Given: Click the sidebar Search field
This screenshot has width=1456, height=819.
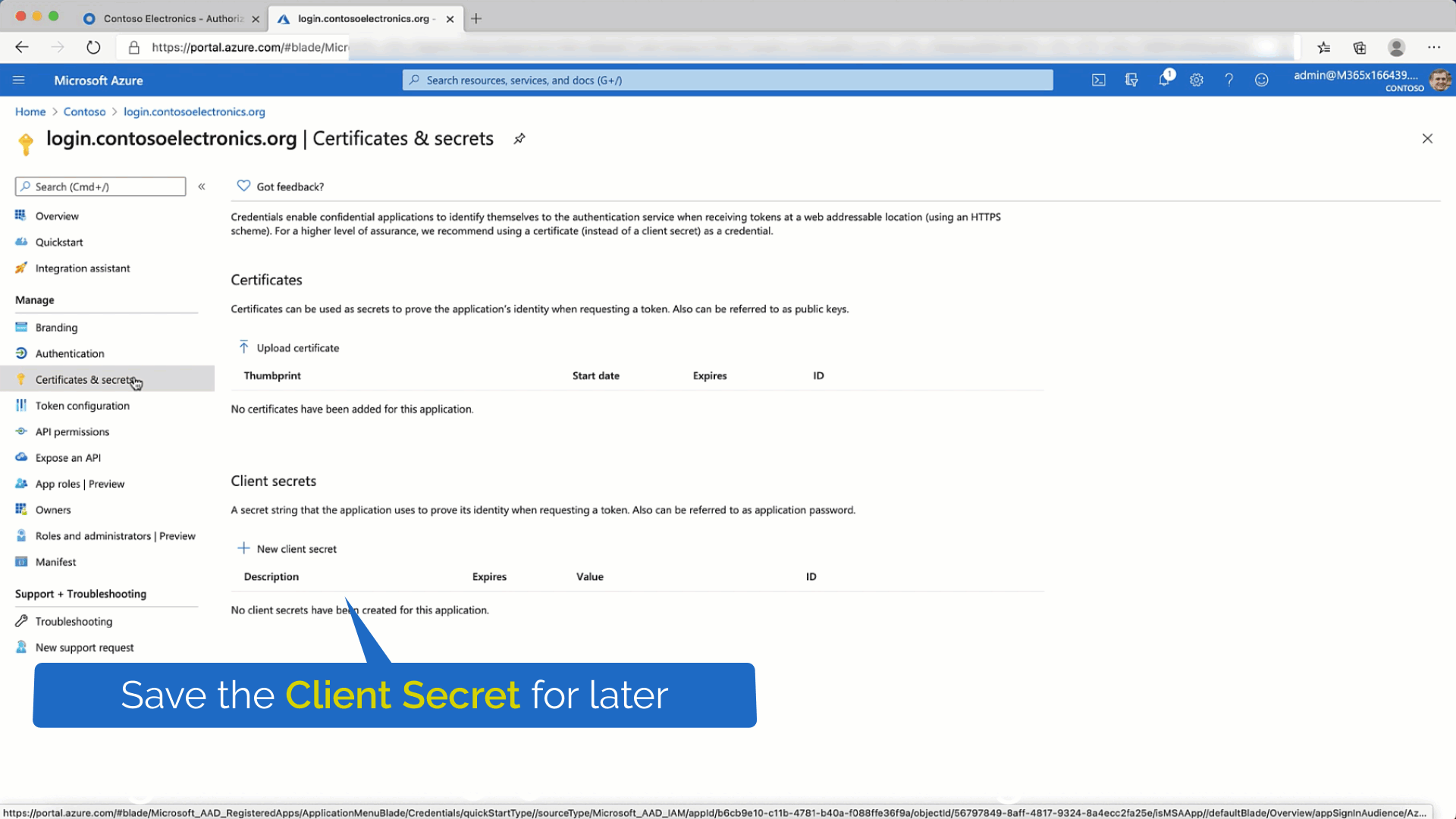Looking at the screenshot, I should pos(101,187).
